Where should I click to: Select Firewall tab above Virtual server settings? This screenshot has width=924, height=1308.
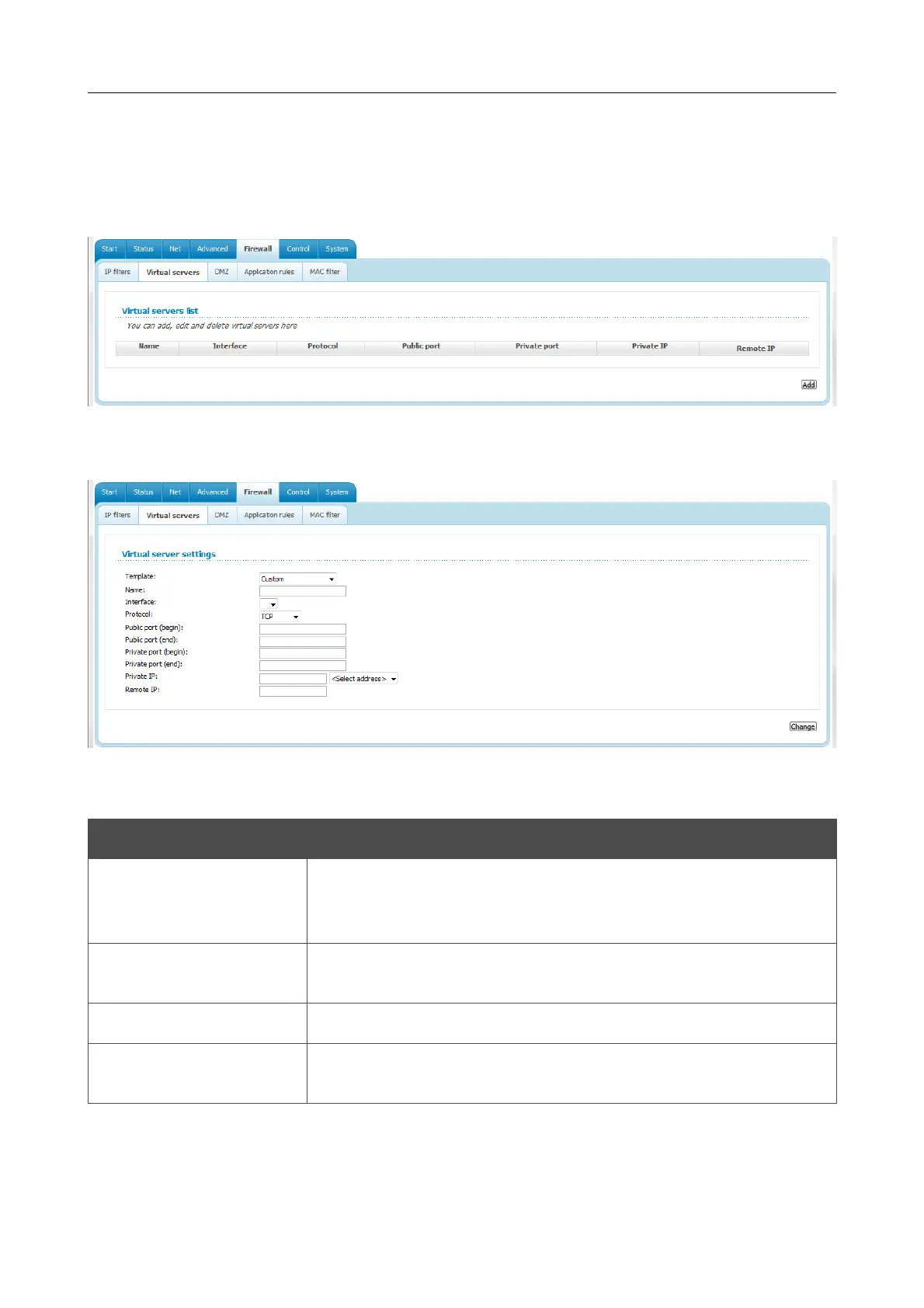click(258, 492)
